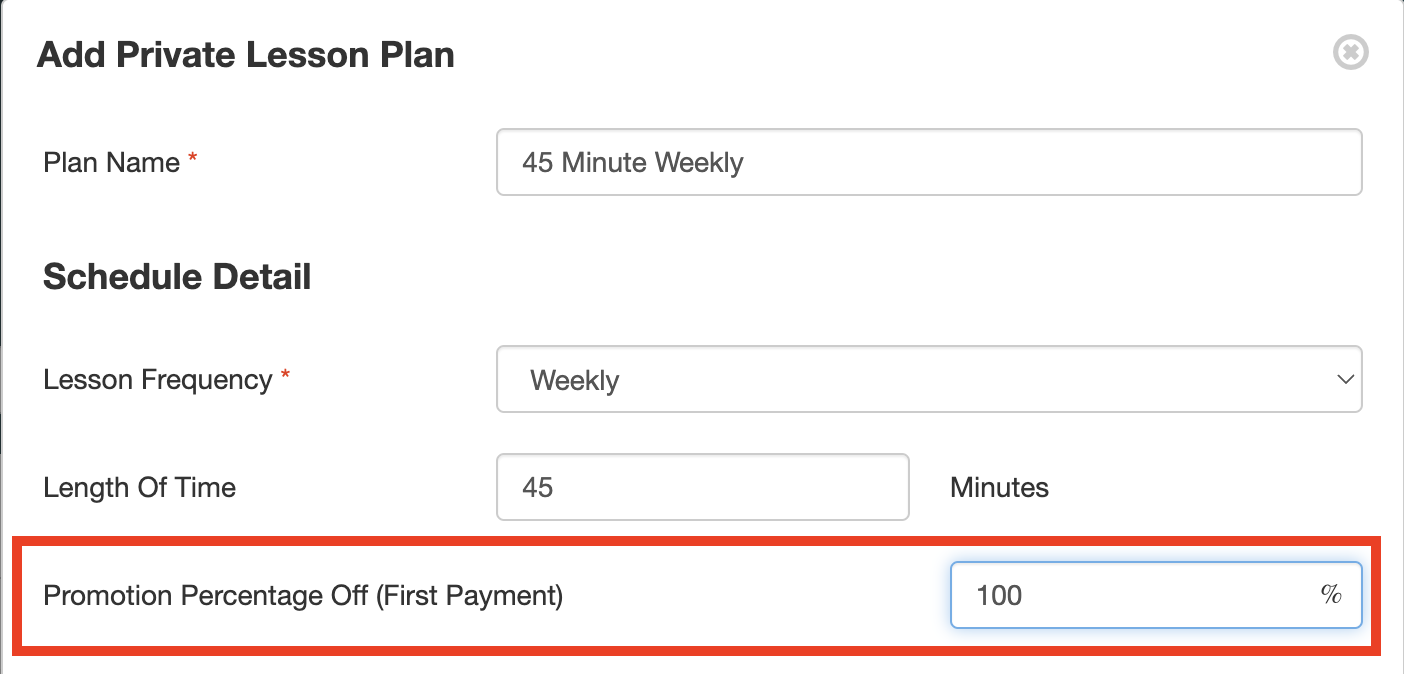Click the 'Length Of Time' label
1404x674 pixels.
139,488
